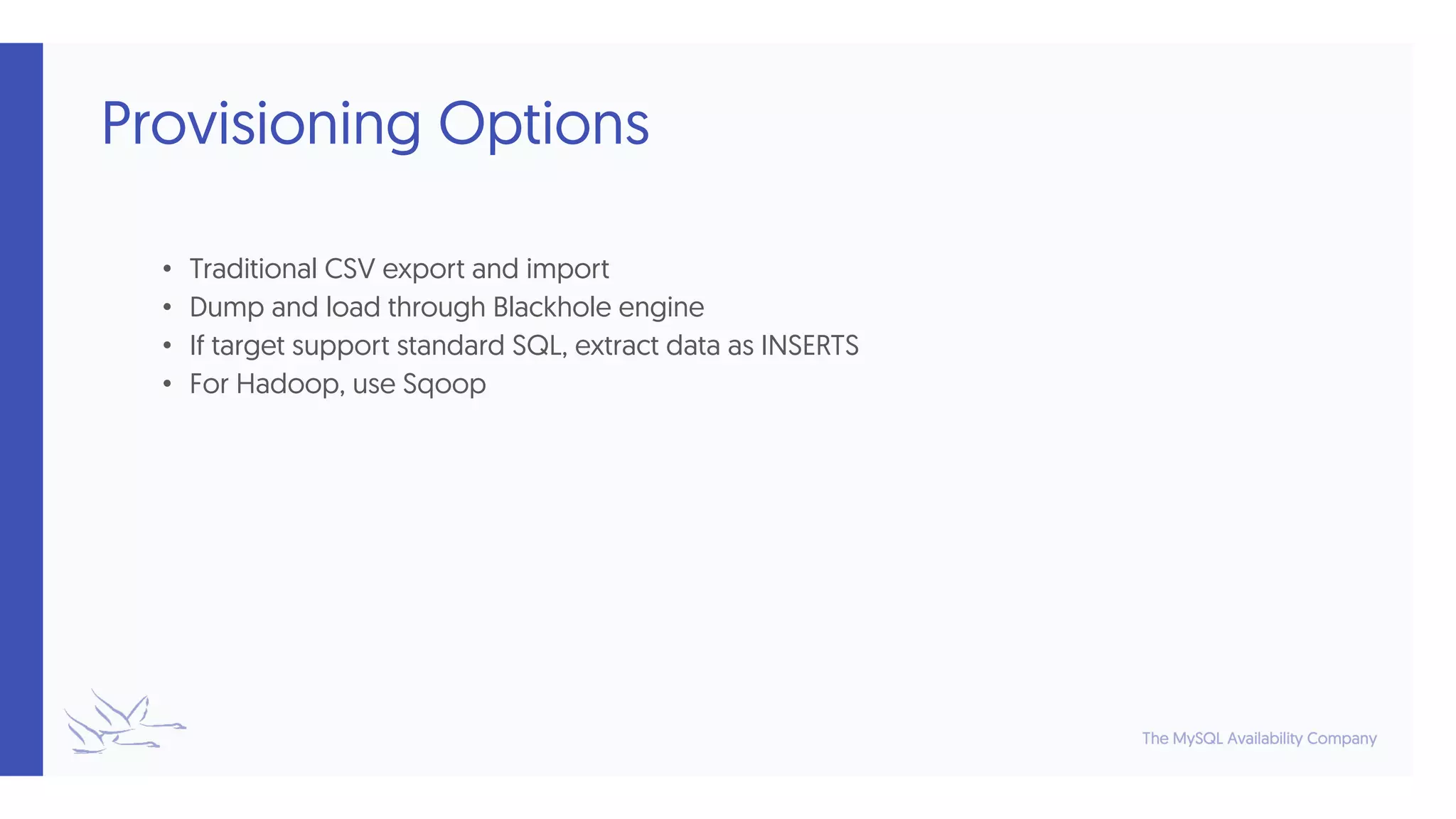This screenshot has height=819, width=1456.
Task: Select the 'Dump and load through Blackhole engine' line
Action: tap(446, 307)
